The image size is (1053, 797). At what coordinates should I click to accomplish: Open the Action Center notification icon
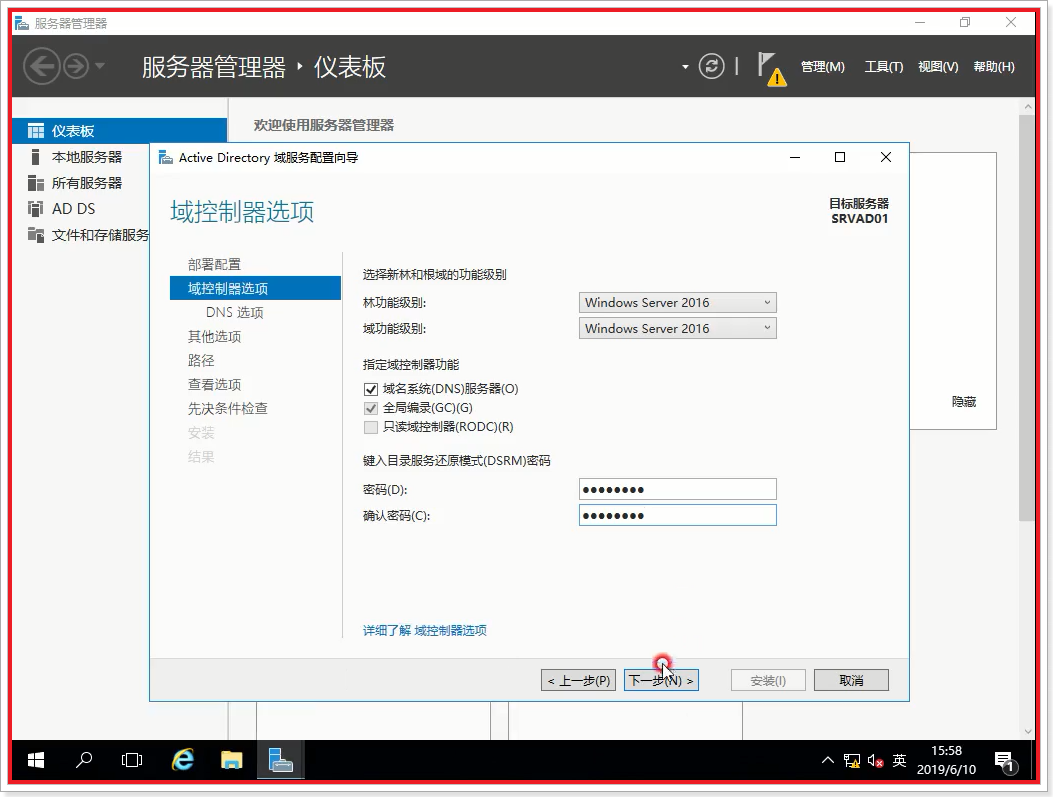coord(1005,761)
